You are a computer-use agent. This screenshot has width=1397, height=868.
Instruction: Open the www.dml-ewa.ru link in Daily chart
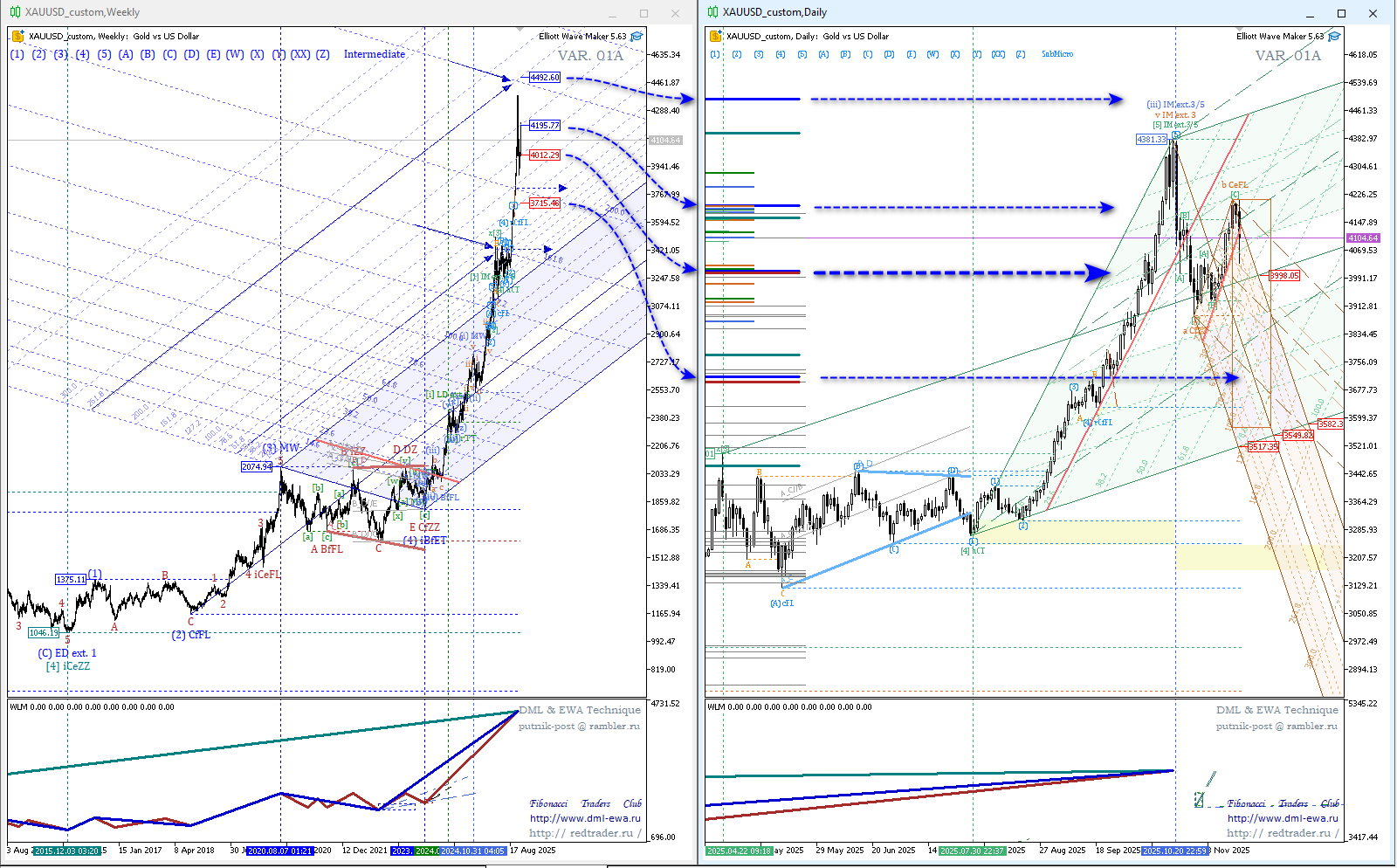[1283, 818]
